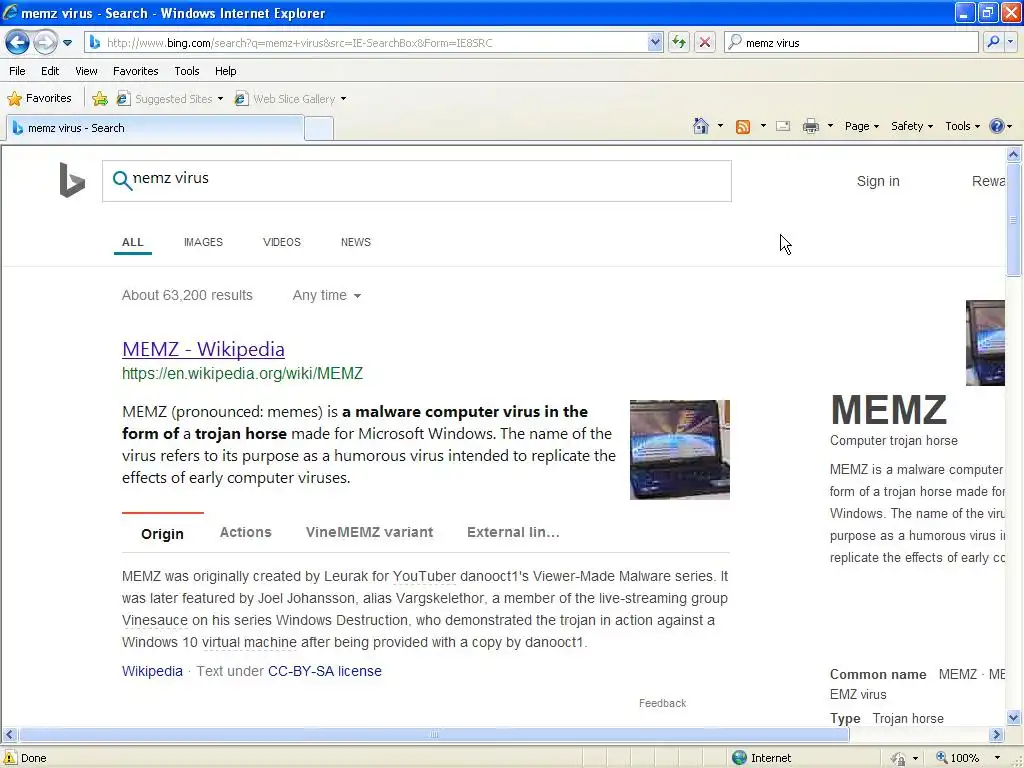Open recent pages dropdown beside Forward button
This screenshot has height=768, width=1024.
[x=67, y=43]
